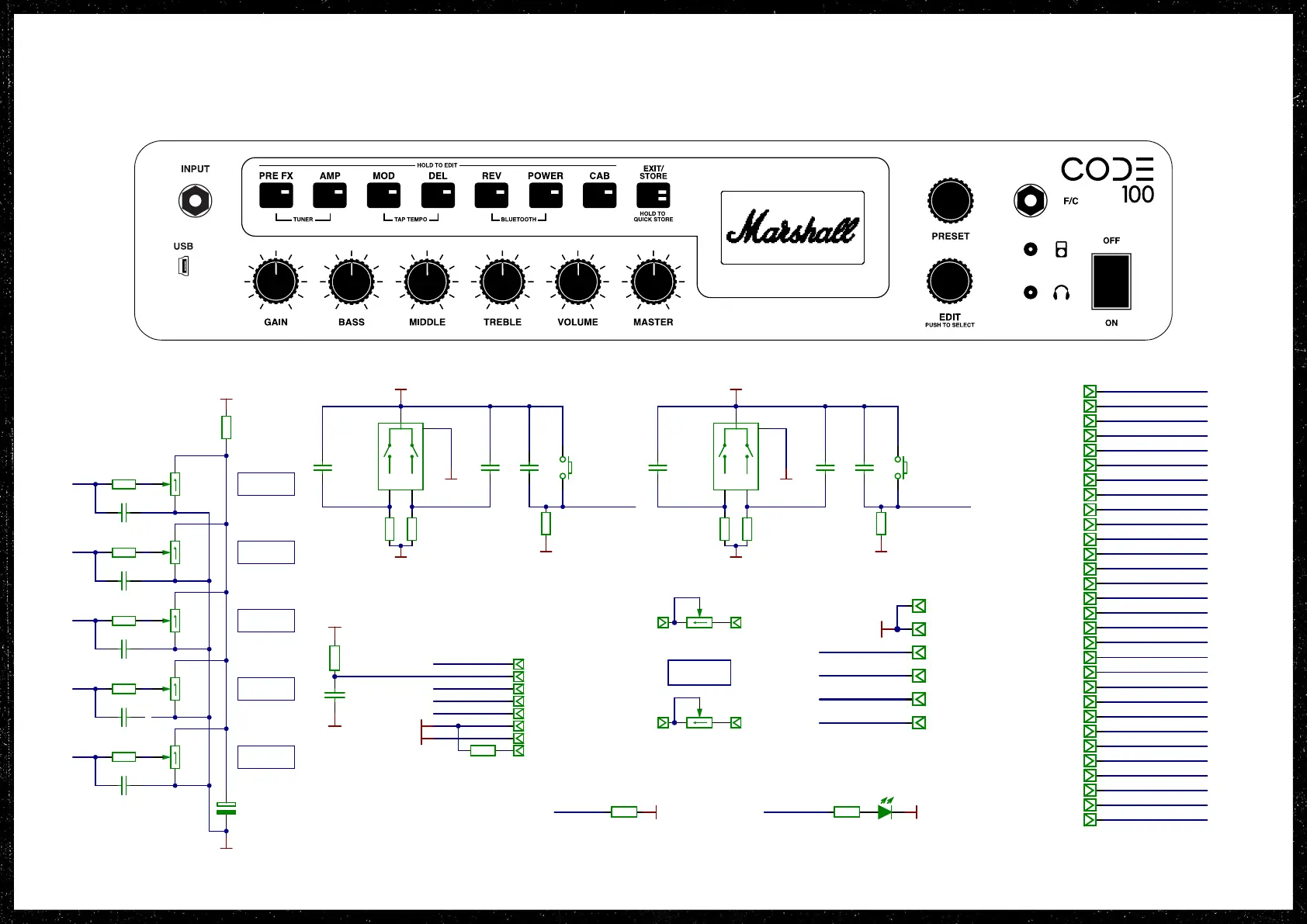Viewport: 1307px width, 924px height.
Task: Click the resistor left of the LED
Action: pyautogui.click(x=847, y=812)
